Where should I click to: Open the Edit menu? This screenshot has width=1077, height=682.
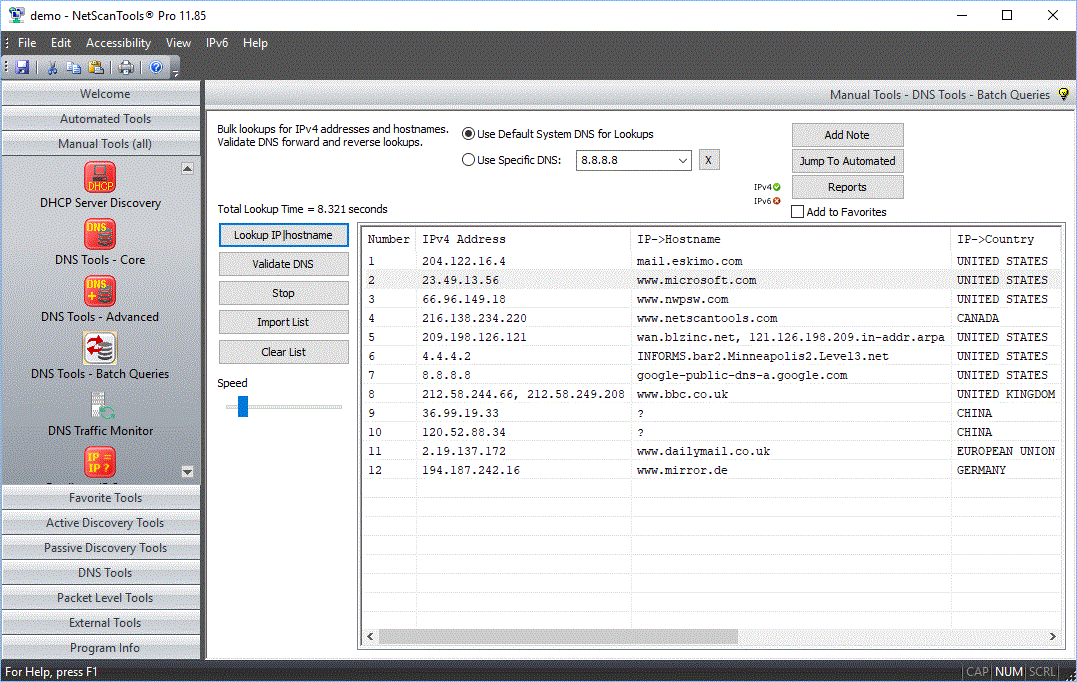(x=60, y=43)
